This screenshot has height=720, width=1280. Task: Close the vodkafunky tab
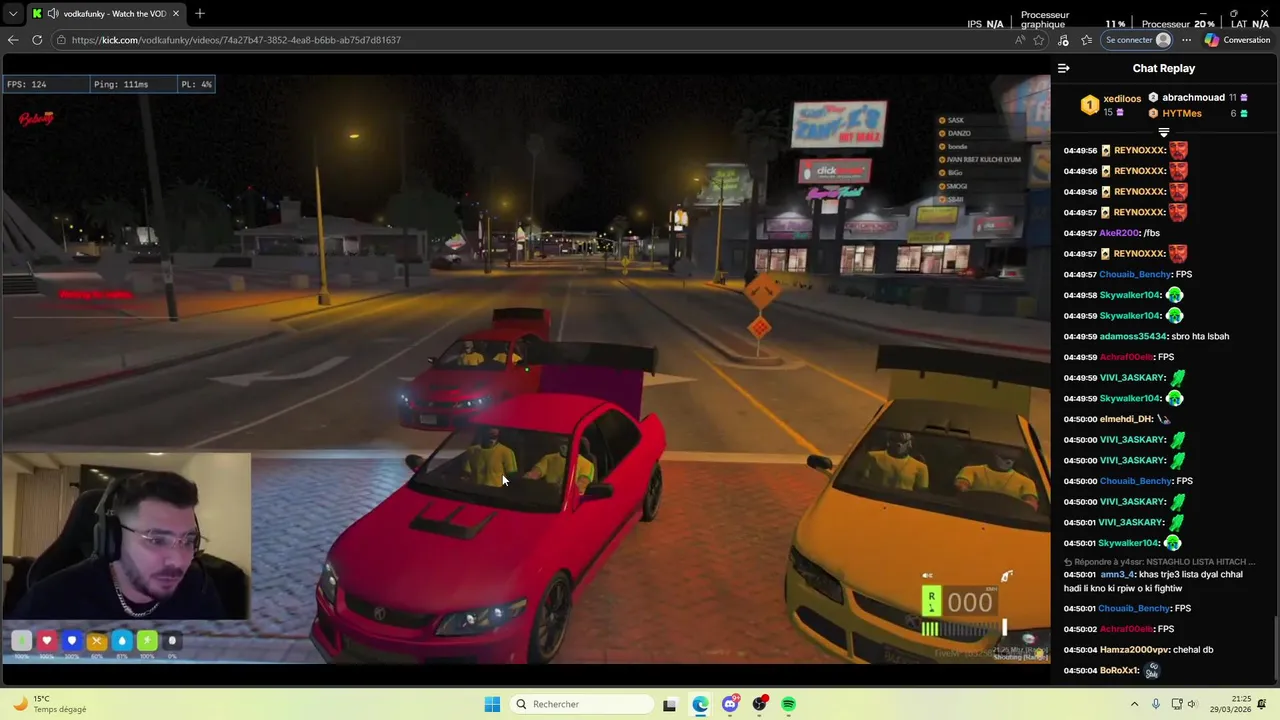tap(176, 14)
